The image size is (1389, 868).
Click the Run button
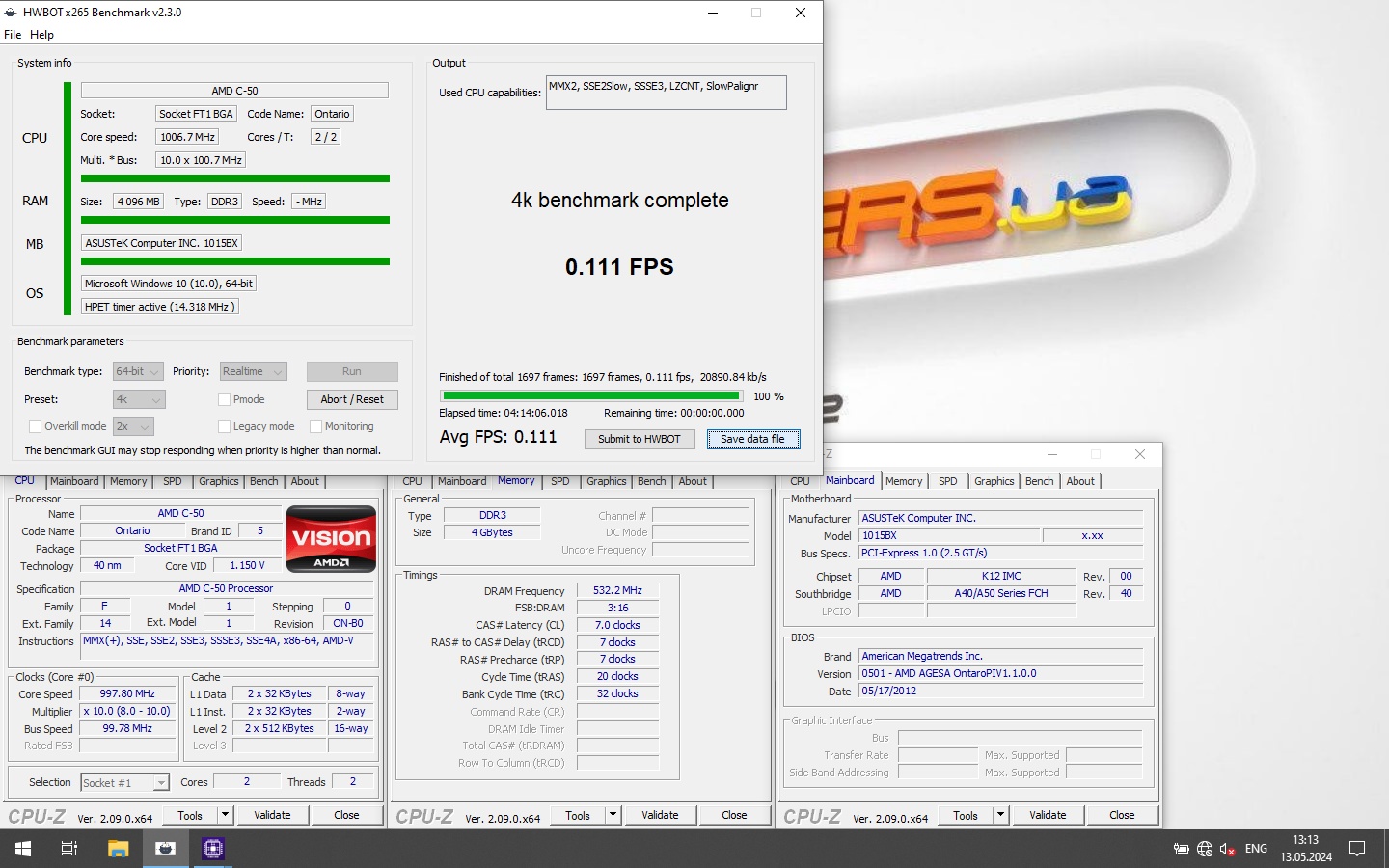352,371
